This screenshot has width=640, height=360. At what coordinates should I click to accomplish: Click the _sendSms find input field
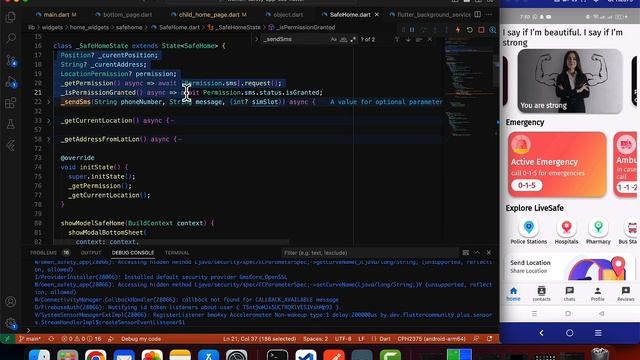pyautogui.click(x=296, y=40)
